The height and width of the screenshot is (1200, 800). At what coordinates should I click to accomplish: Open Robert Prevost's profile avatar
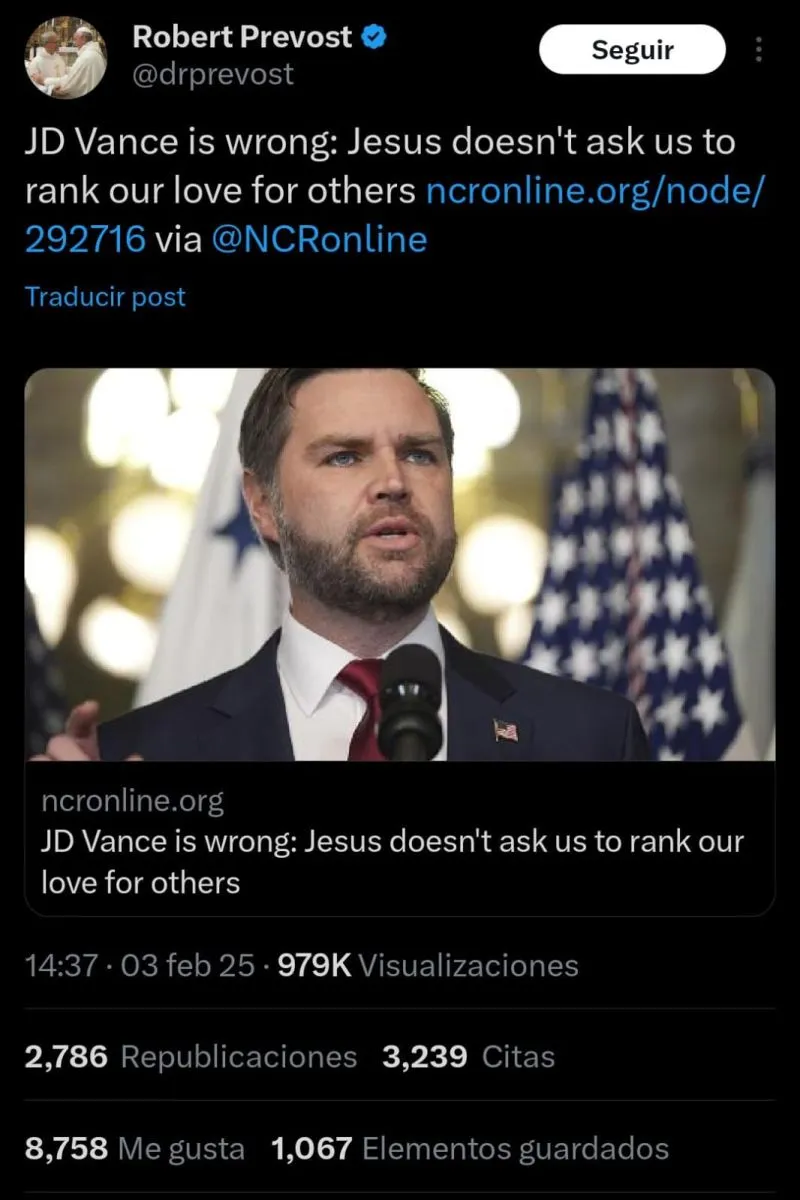coord(66,57)
